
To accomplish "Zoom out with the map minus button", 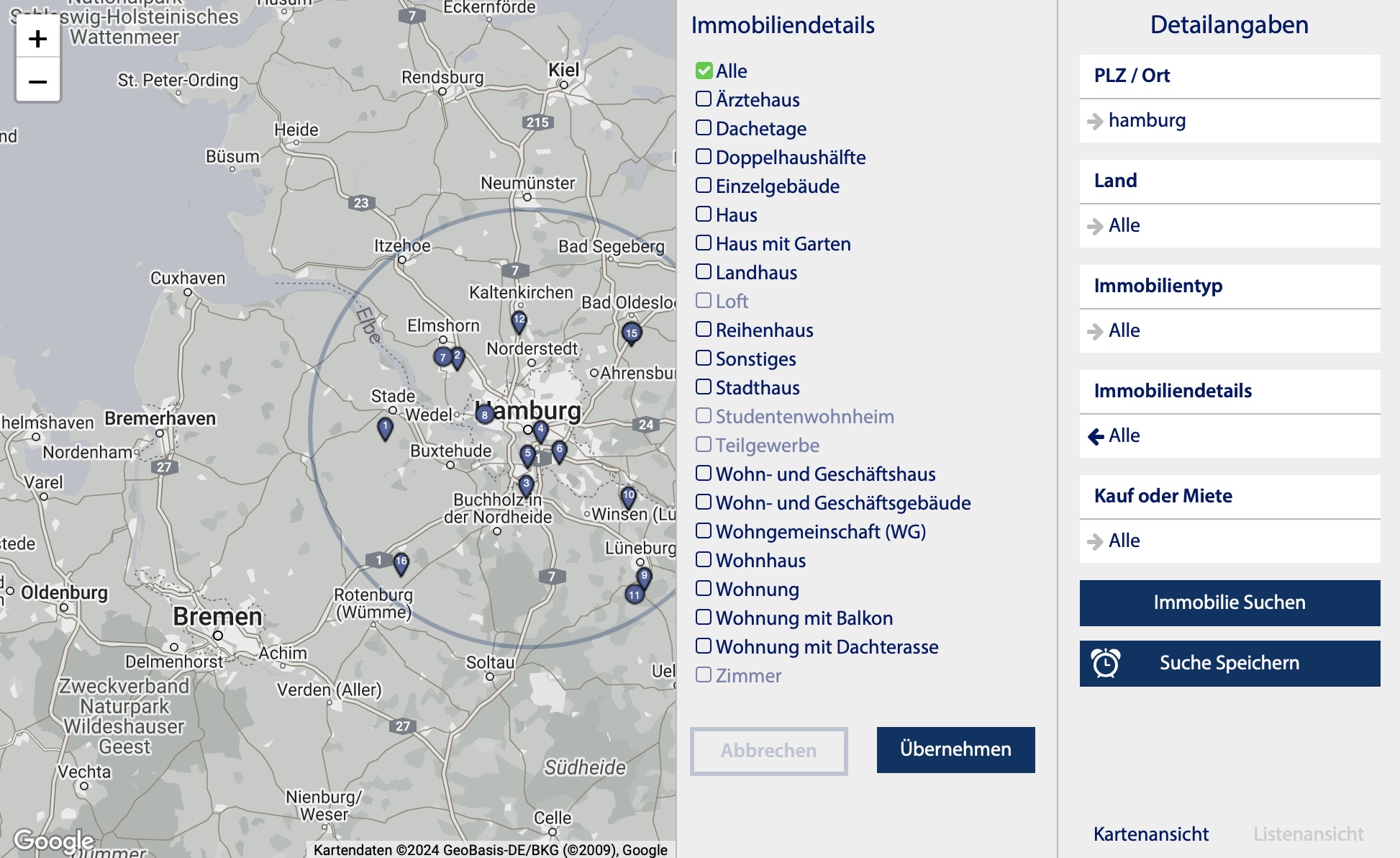I will (37, 81).
